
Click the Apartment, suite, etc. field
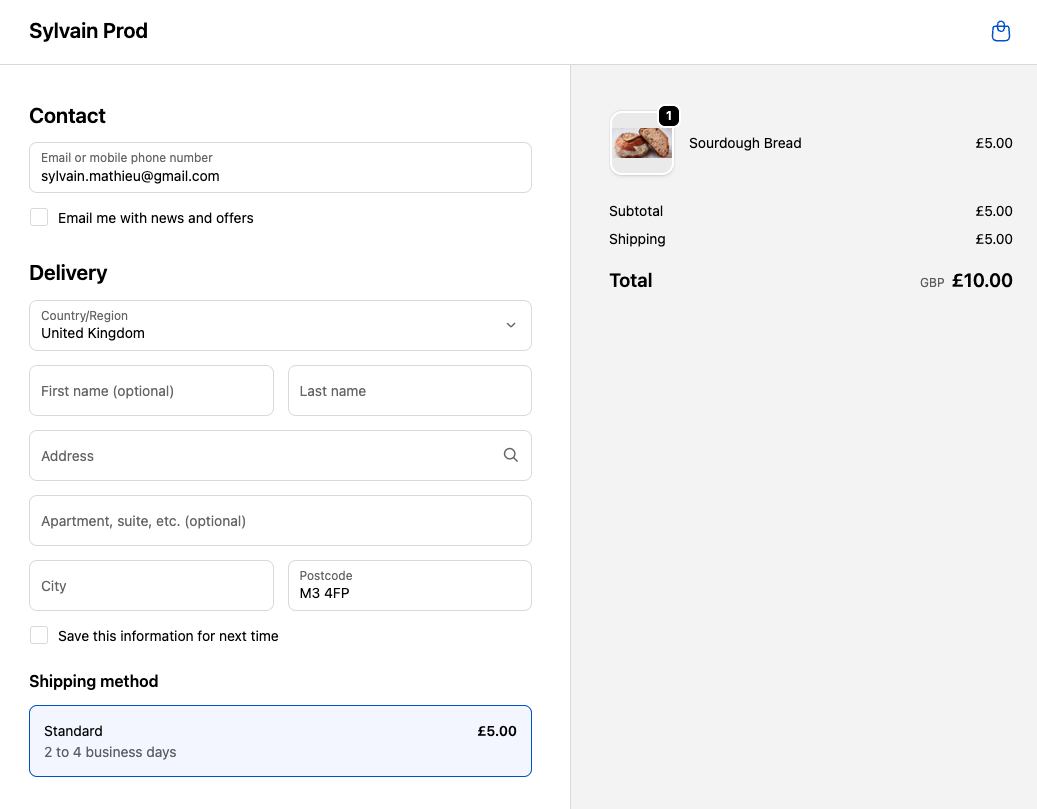(x=280, y=520)
